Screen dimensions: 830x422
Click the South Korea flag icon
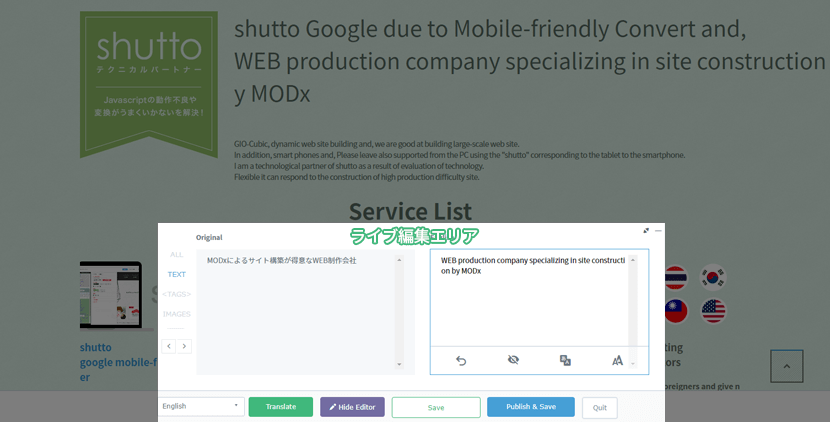[713, 277]
